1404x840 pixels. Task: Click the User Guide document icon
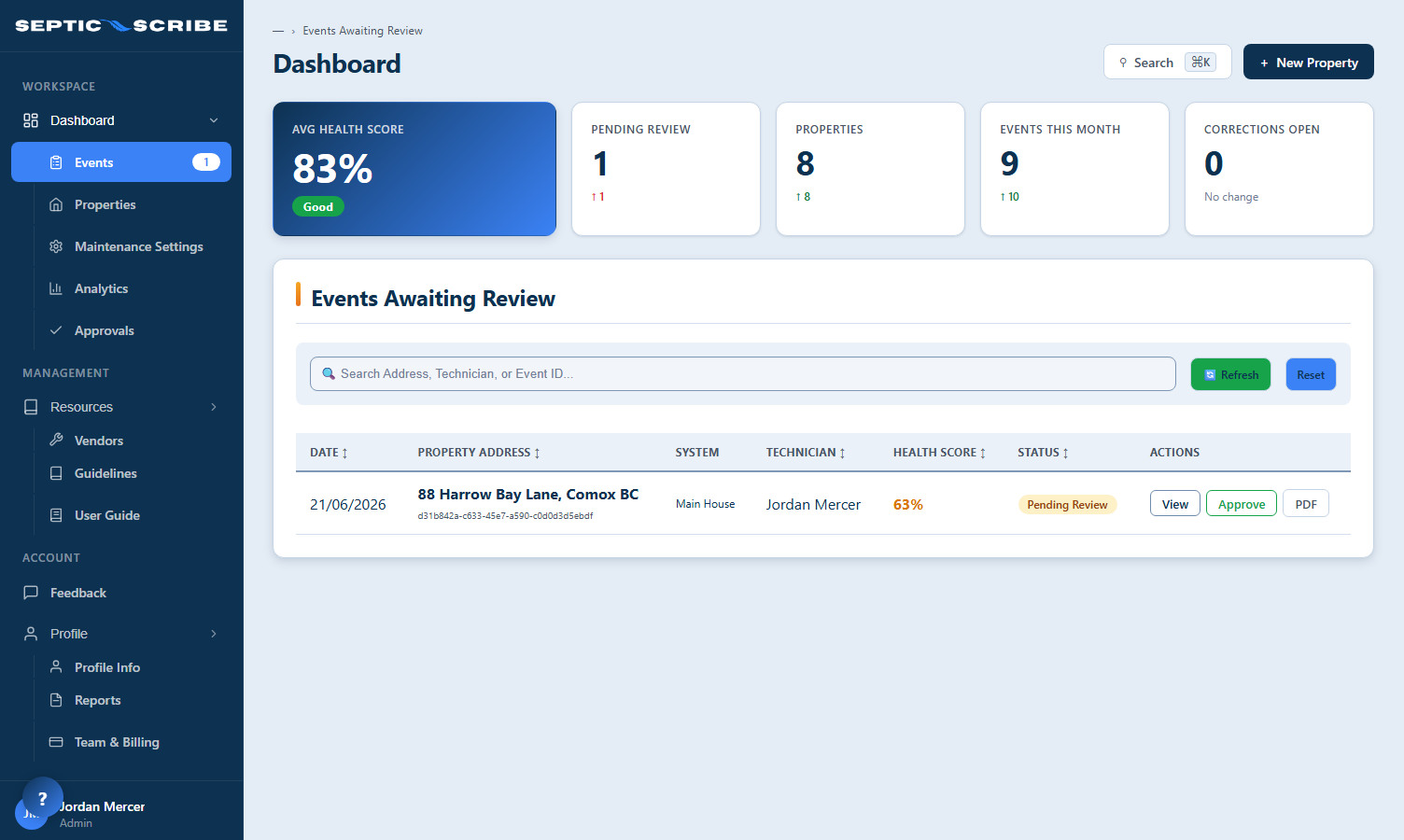pos(56,515)
